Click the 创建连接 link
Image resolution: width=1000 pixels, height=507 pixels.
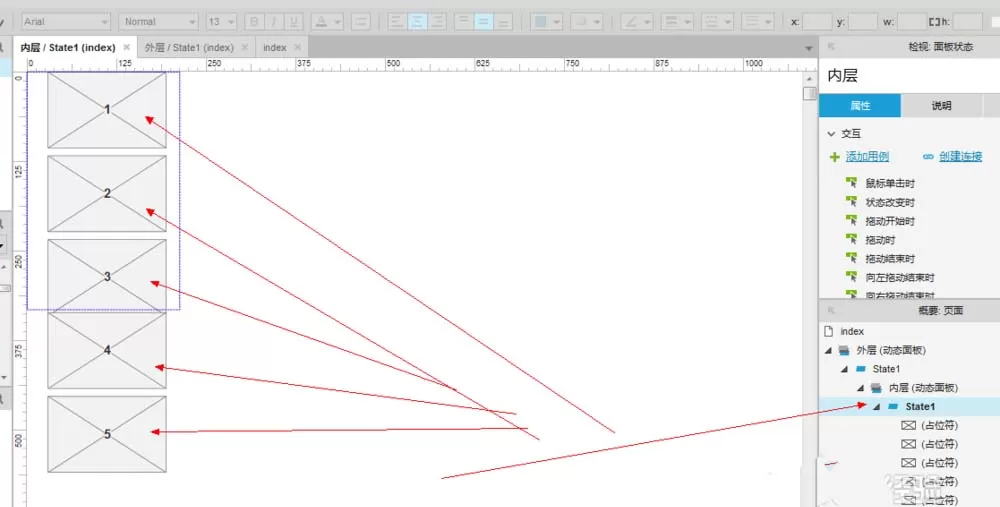click(960, 157)
